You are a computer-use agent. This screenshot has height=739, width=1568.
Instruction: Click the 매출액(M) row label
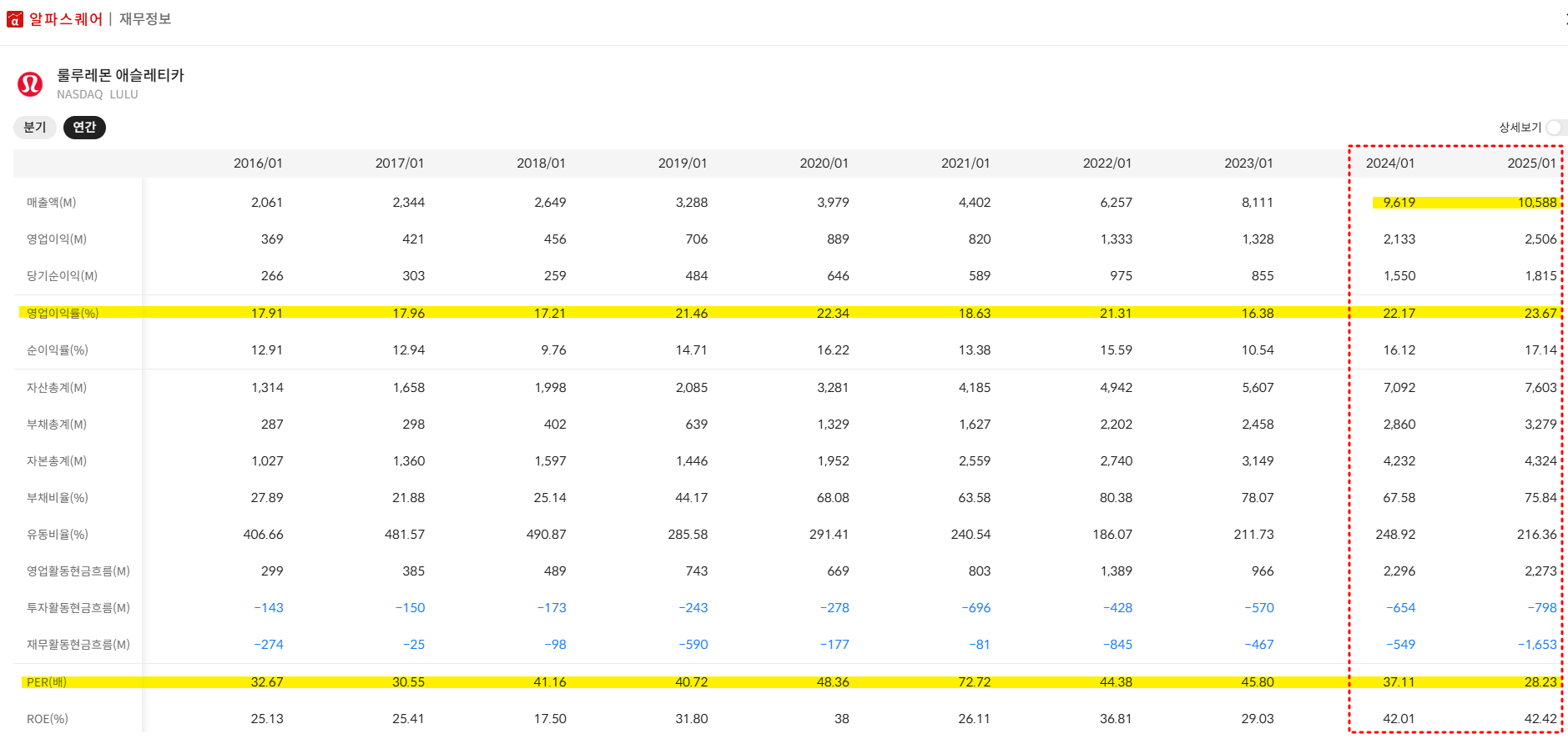[x=51, y=203]
